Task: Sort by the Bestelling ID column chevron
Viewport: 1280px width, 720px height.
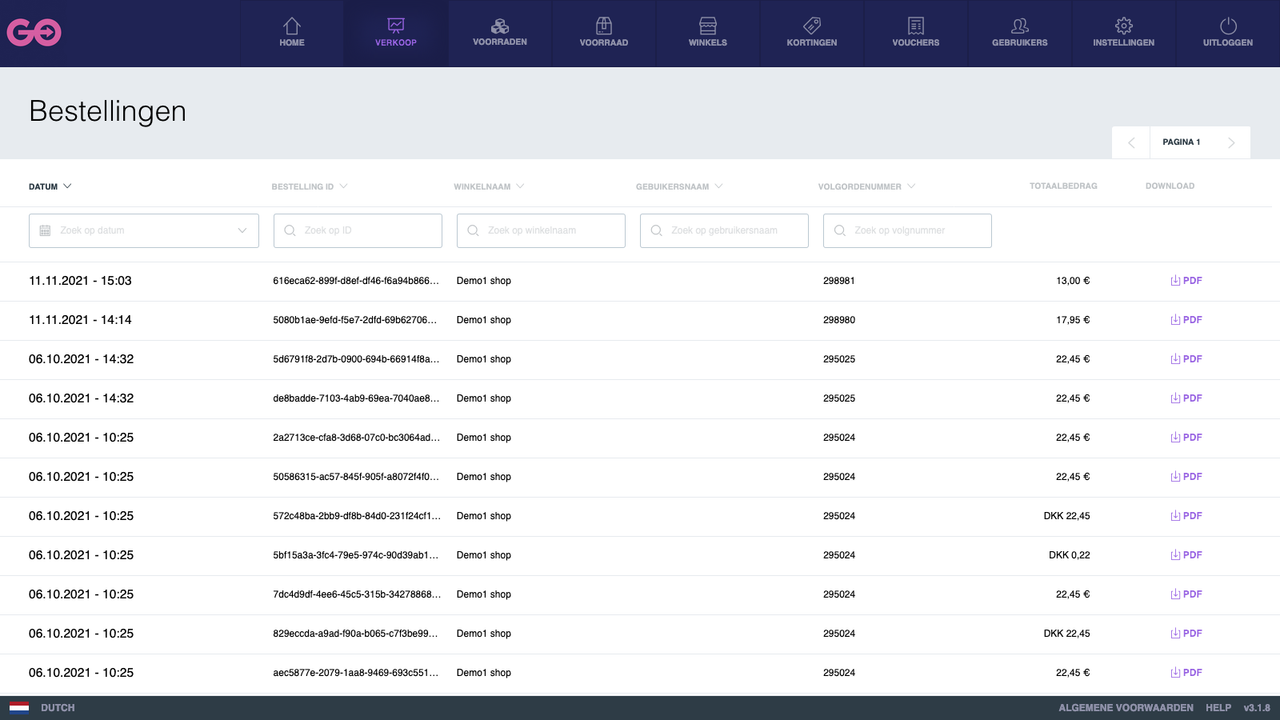Action: pos(343,186)
